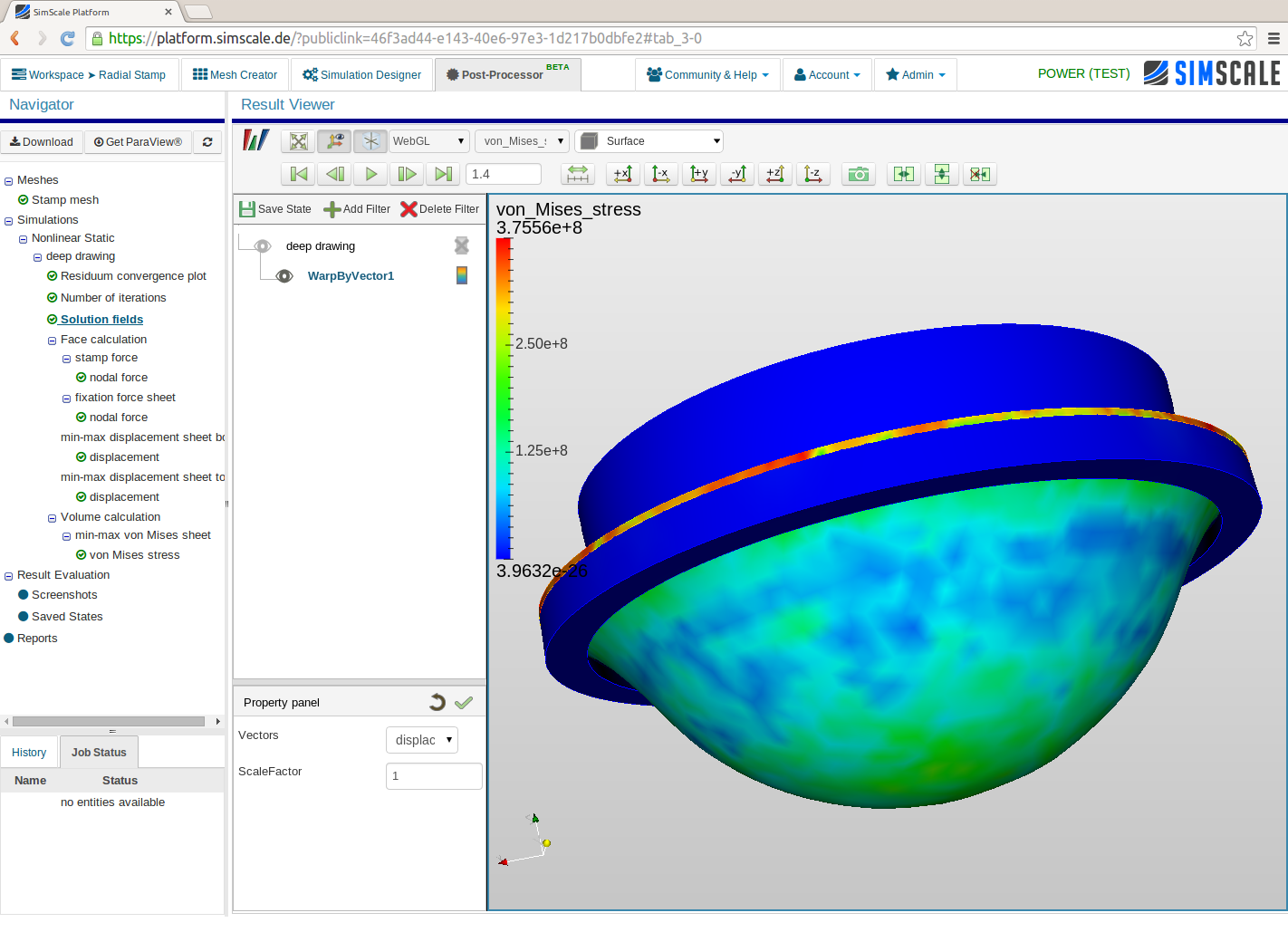This screenshot has width=1288, height=932.
Task: Toggle visibility of the deep drawing source
Action: [x=263, y=246]
